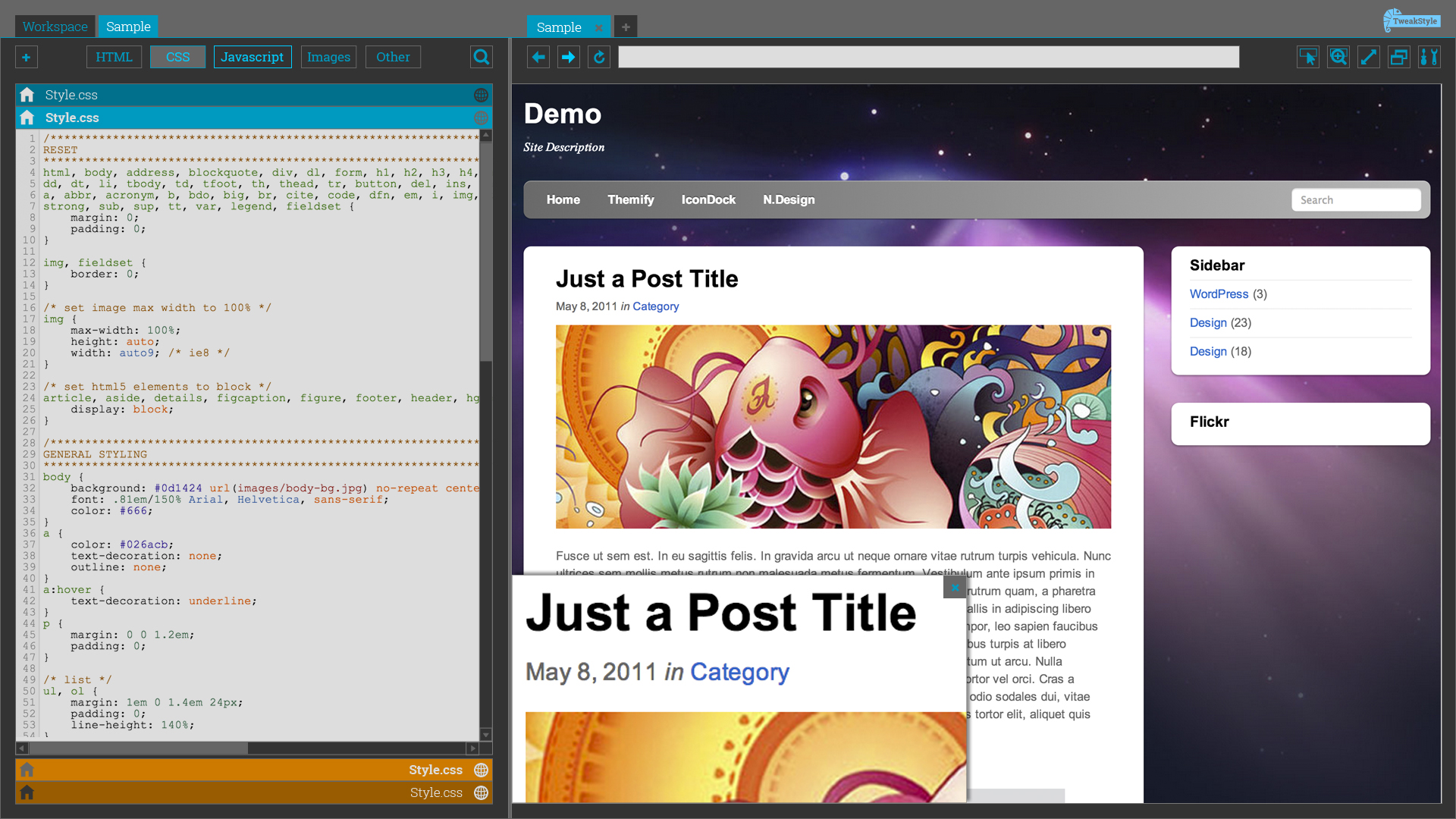
Task: Expand the bright orange Style.css row
Action: 254,770
